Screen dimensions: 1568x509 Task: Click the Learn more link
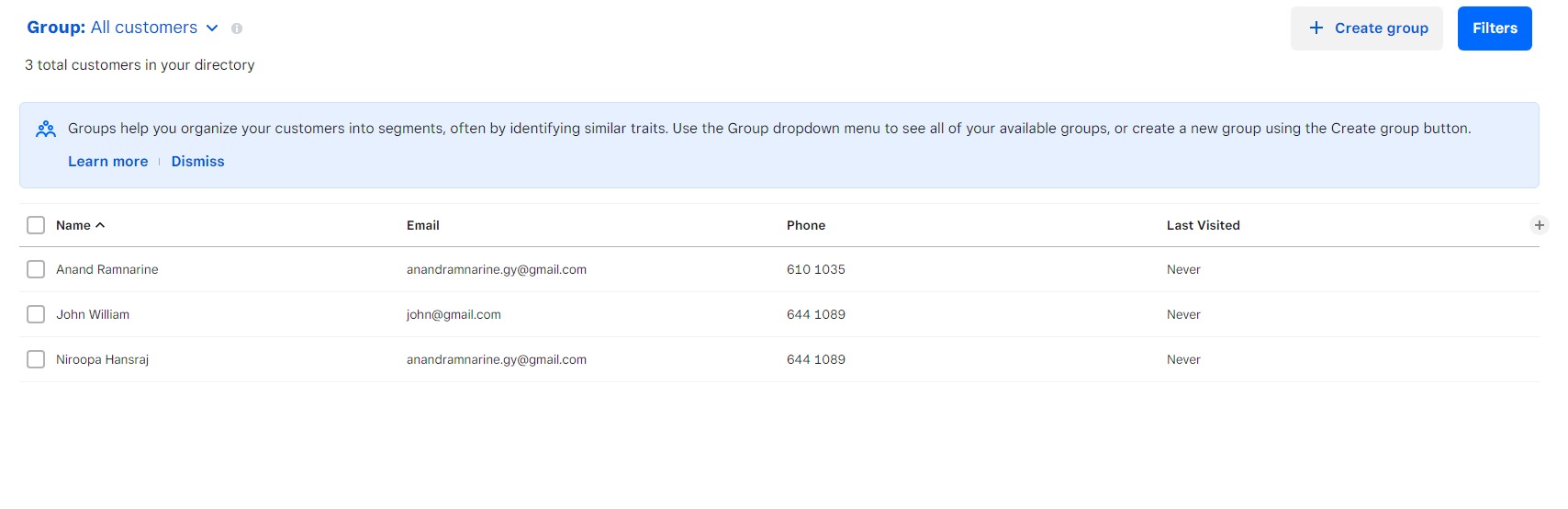point(107,162)
